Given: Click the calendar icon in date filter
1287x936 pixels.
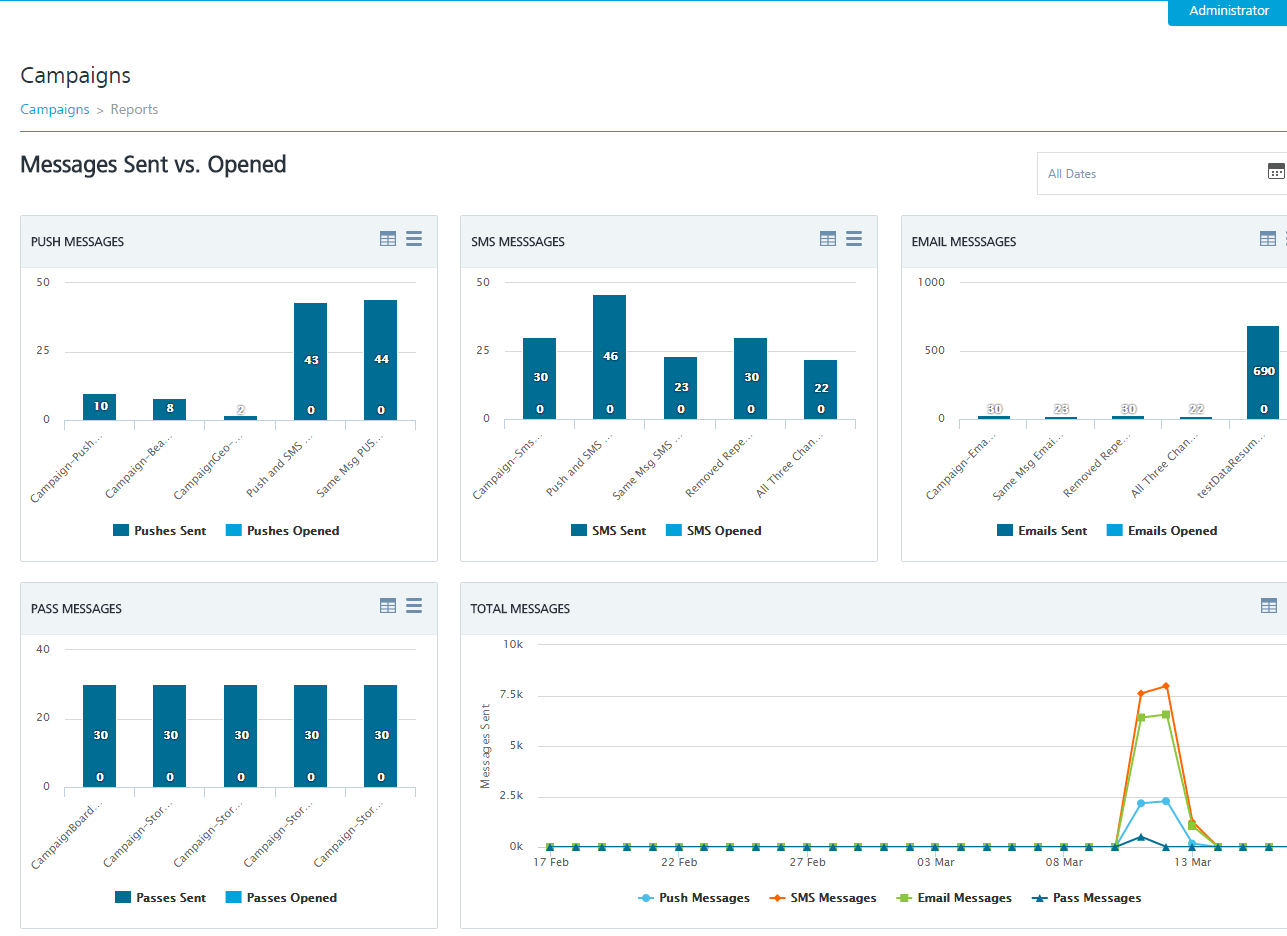Looking at the screenshot, I should coord(1276,171).
